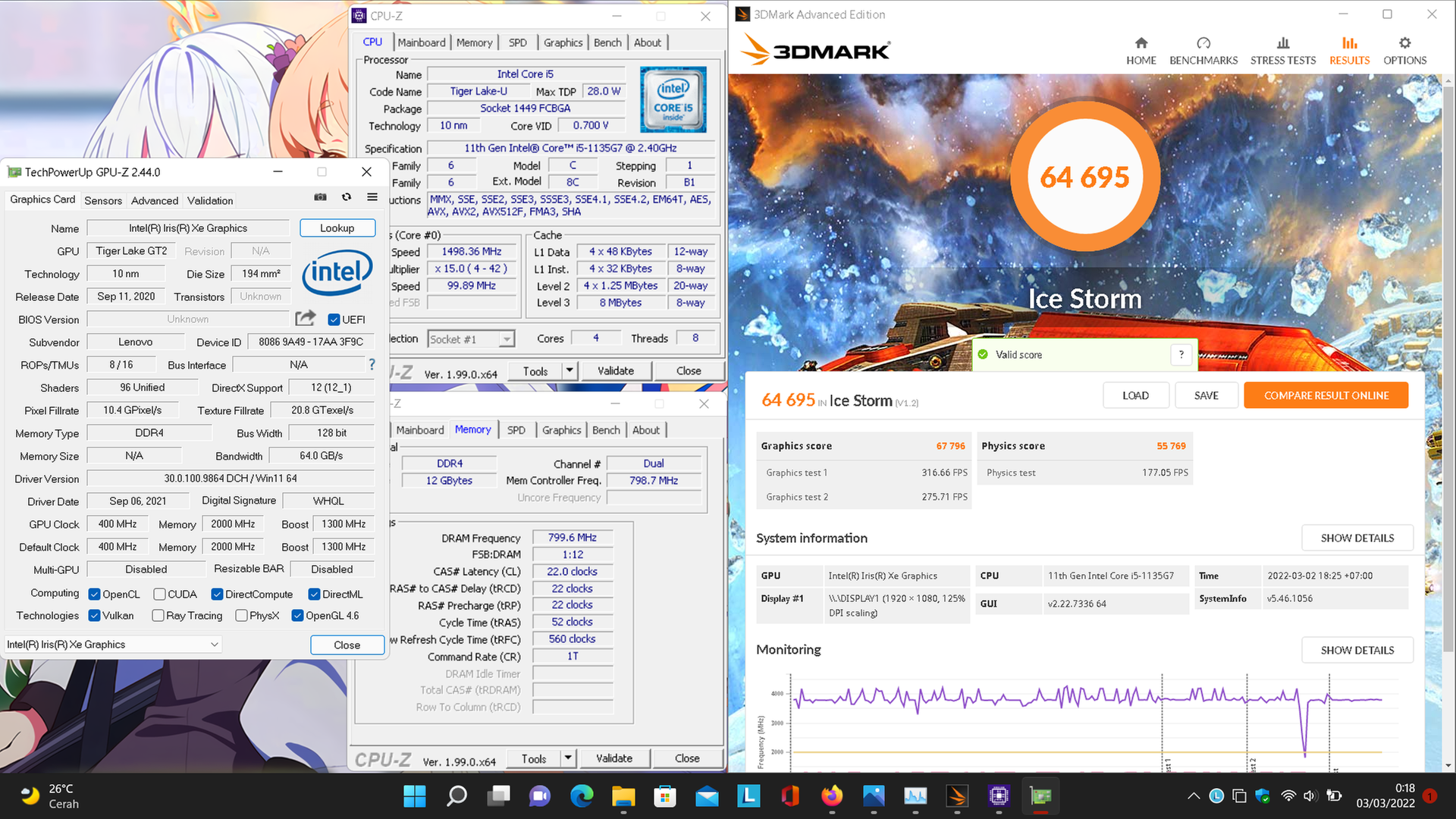This screenshot has height=819, width=1456.
Task: Open 3DMark Options gear
Action: point(1404,51)
